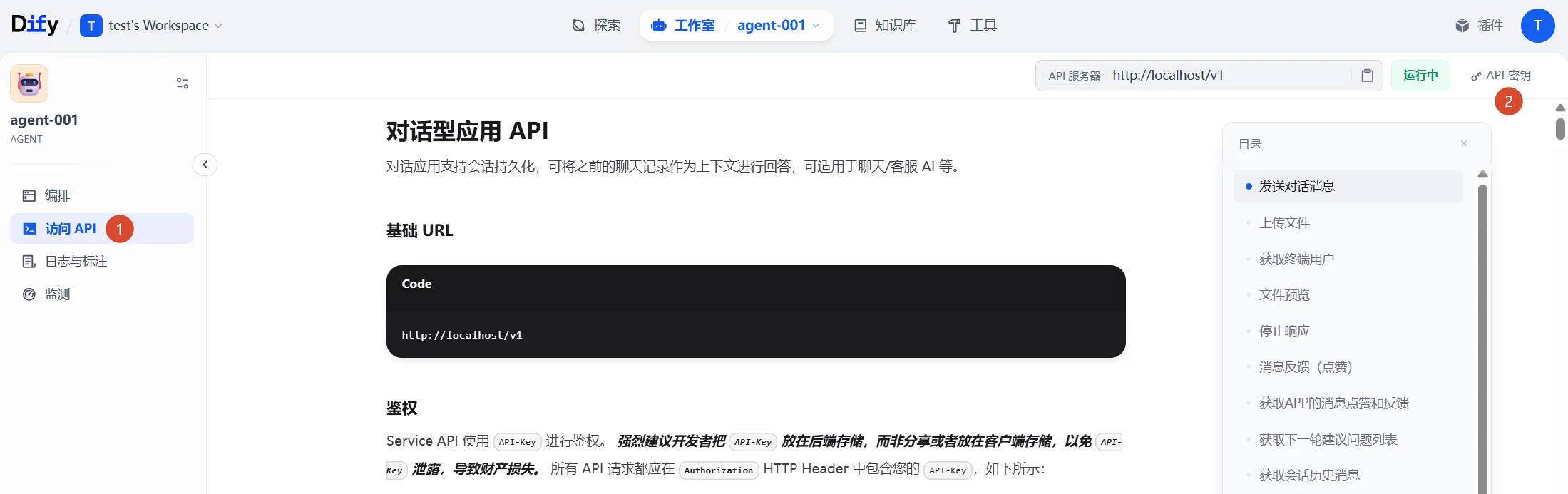Viewport: 1568px width, 494px height.
Task: Click the 工具 hammer icon
Action: 954,26
